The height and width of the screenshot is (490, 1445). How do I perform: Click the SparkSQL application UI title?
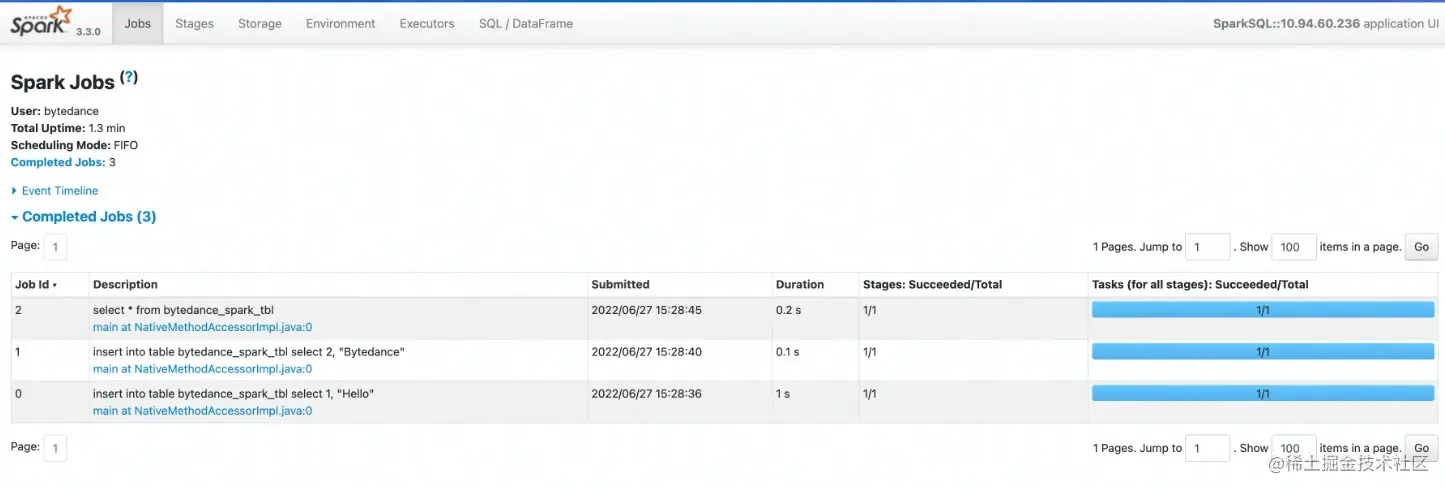(1324, 23)
